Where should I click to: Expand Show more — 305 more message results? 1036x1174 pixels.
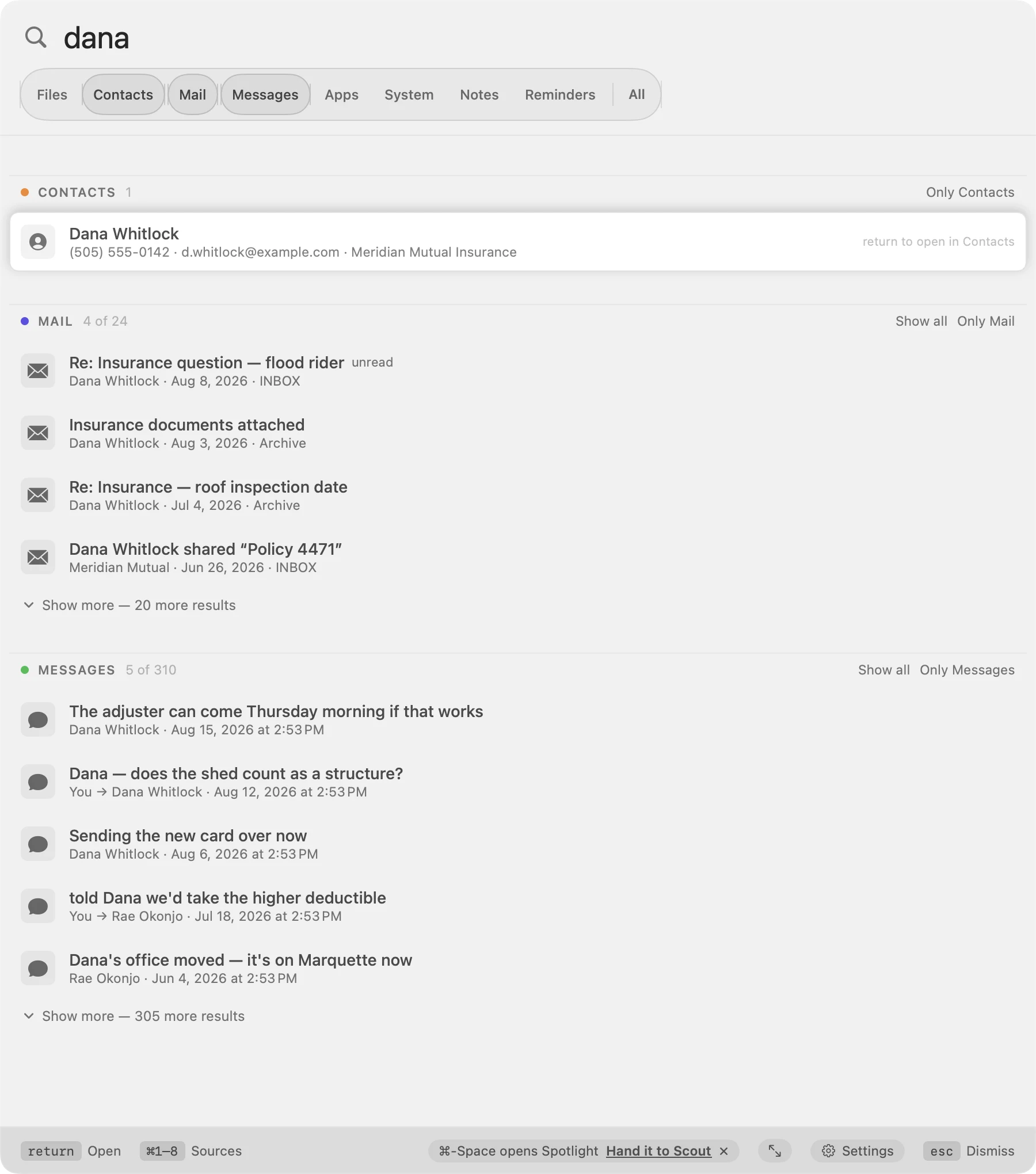[134, 1016]
